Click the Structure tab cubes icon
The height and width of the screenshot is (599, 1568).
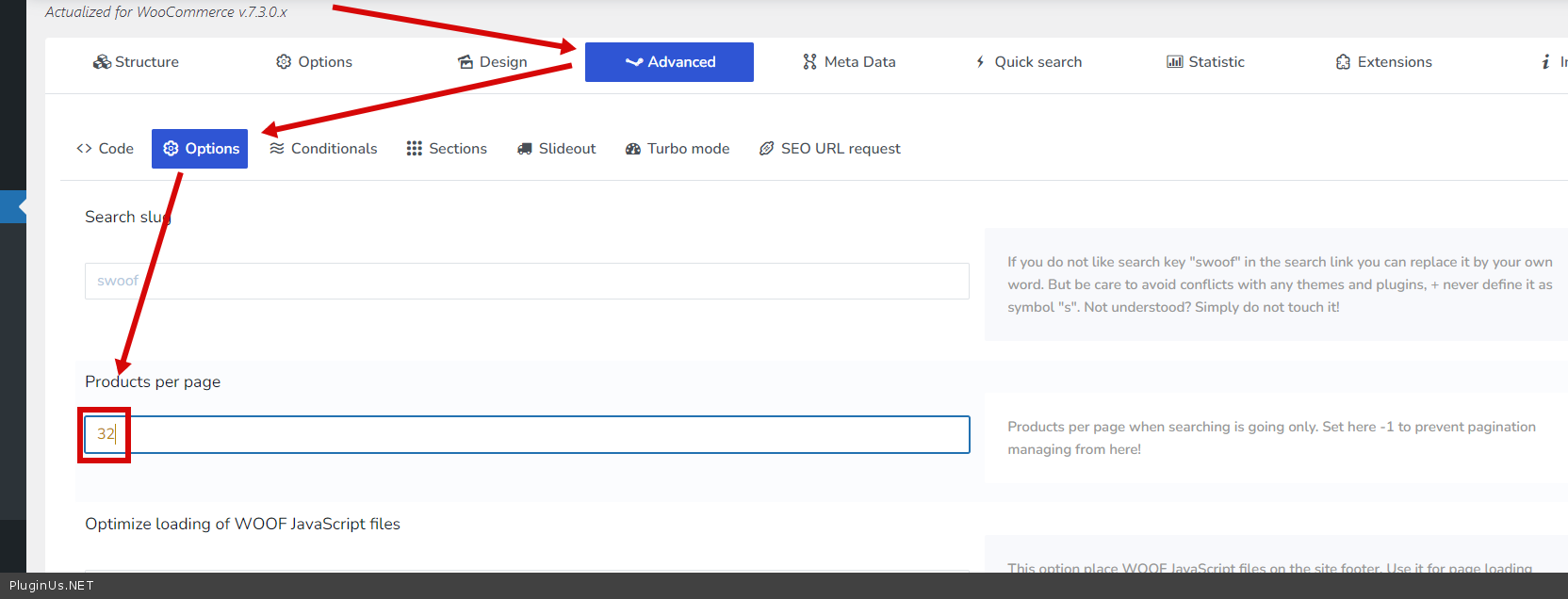click(x=102, y=62)
